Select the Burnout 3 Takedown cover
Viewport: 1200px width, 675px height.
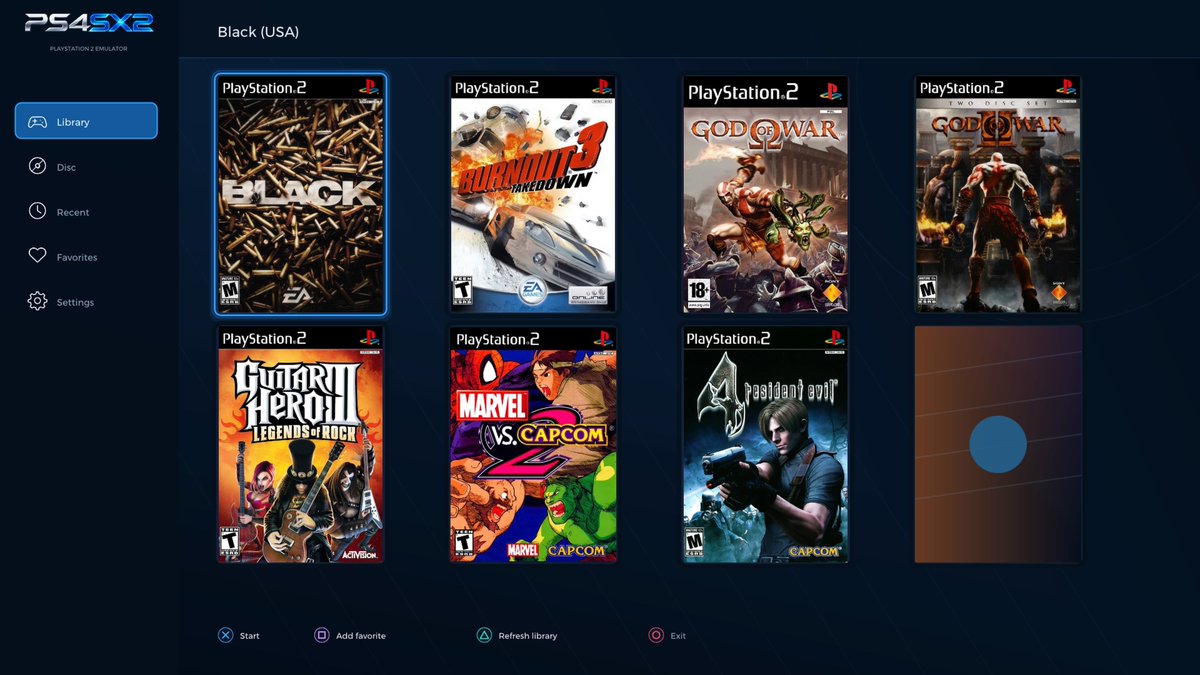533,194
